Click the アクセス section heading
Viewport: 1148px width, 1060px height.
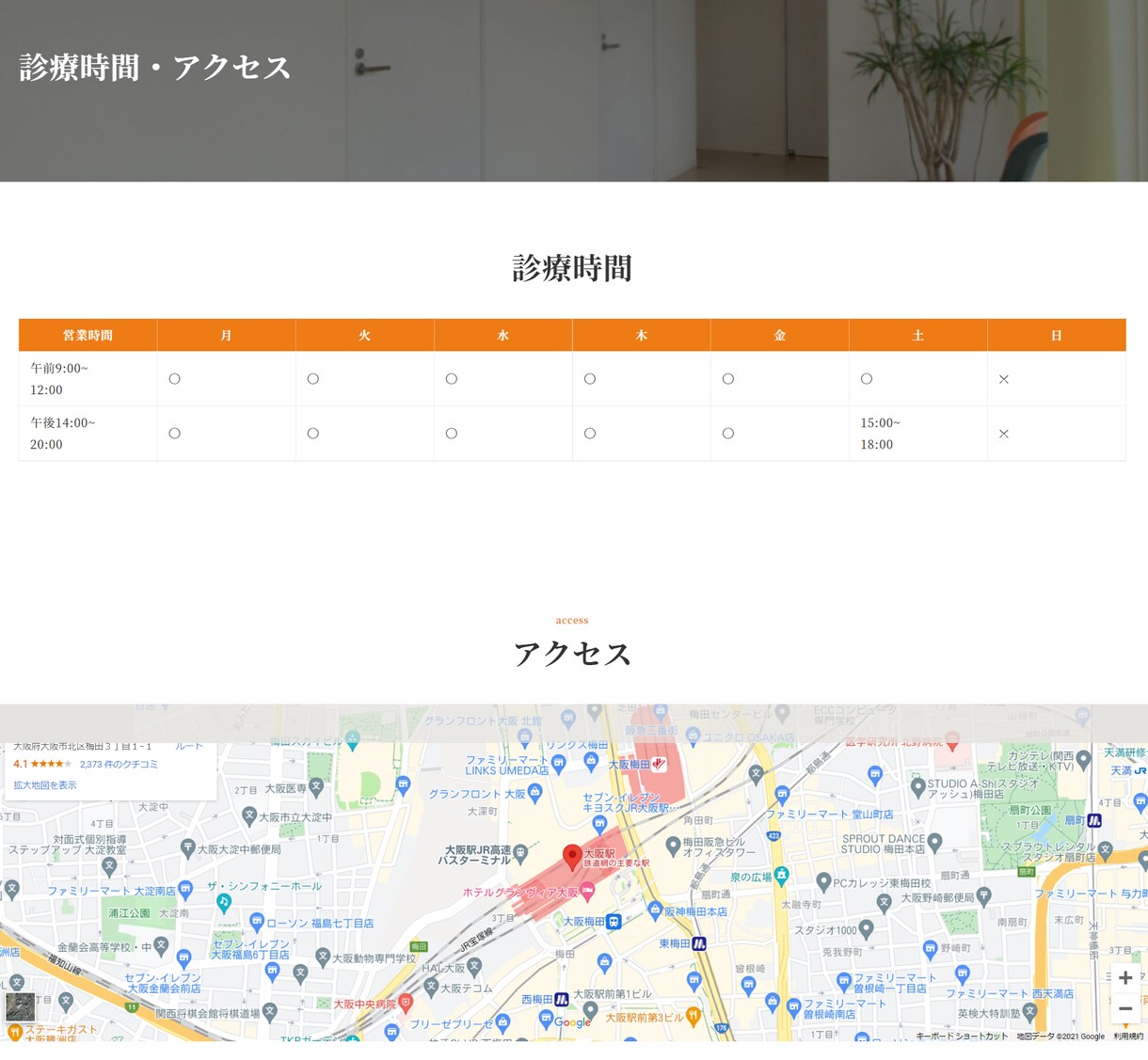point(572,654)
